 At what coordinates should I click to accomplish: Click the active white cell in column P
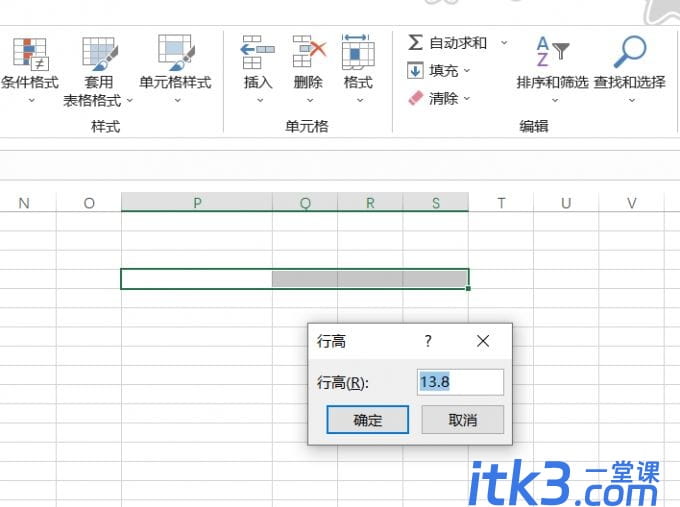tap(196, 278)
